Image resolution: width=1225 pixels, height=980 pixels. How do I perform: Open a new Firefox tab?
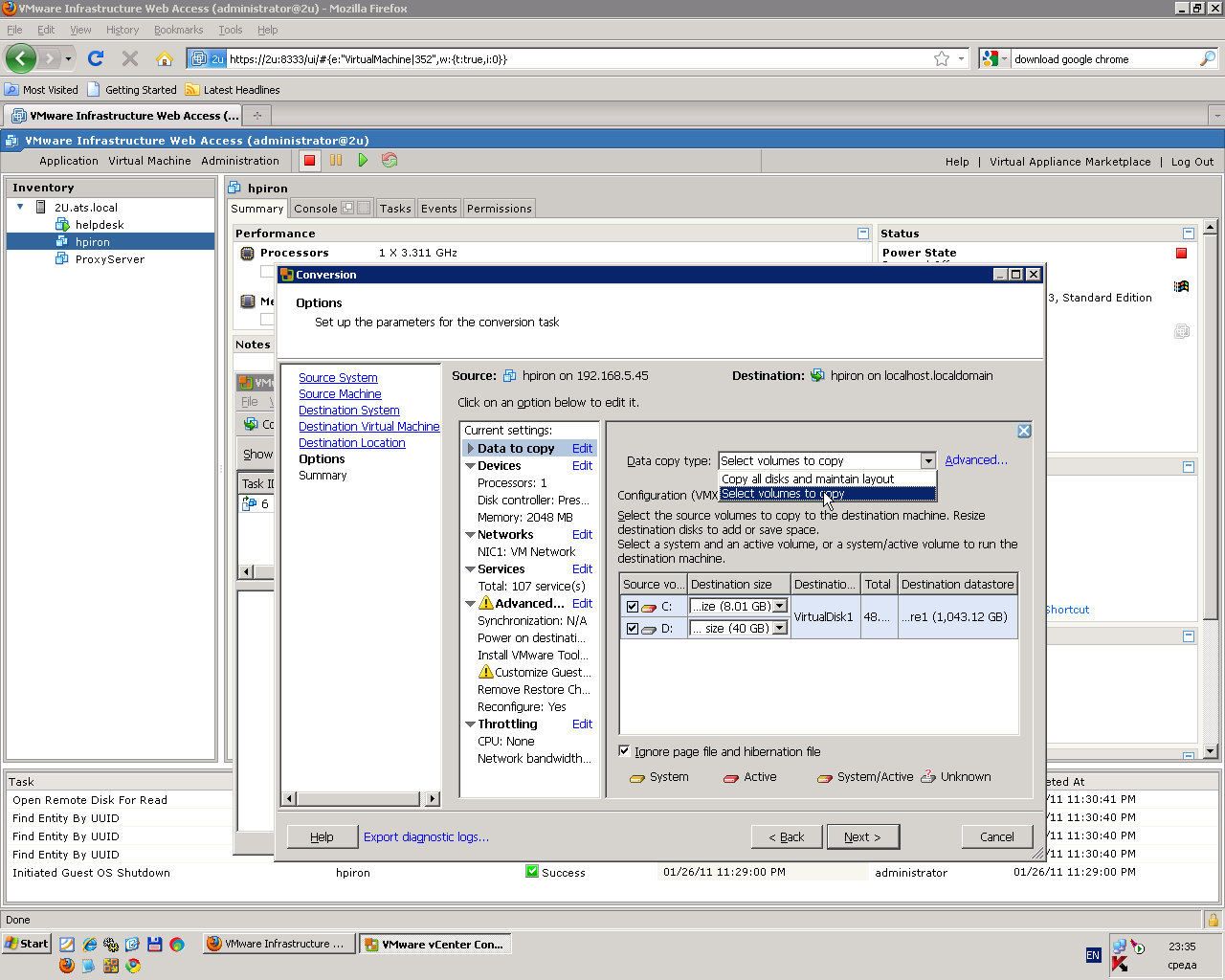coord(256,116)
